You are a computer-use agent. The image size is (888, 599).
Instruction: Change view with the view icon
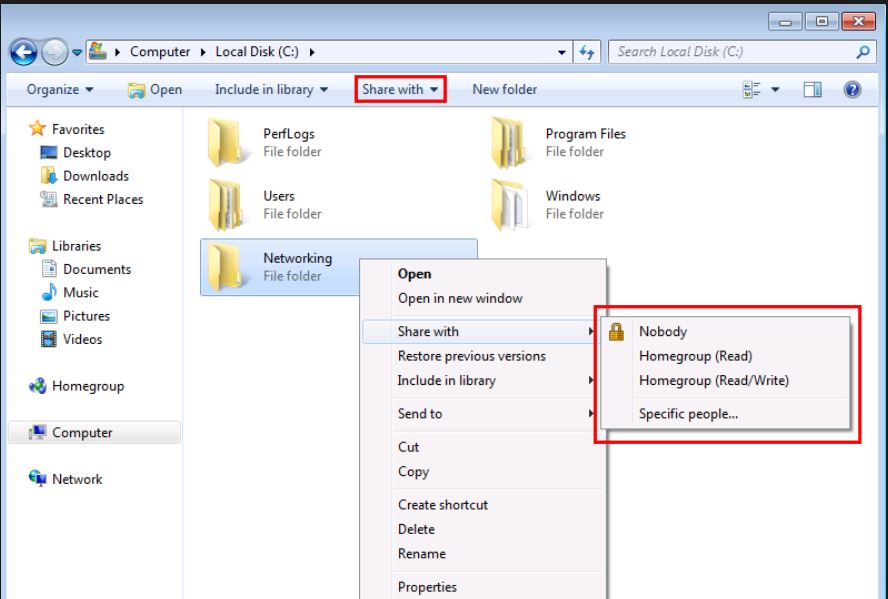tap(752, 89)
